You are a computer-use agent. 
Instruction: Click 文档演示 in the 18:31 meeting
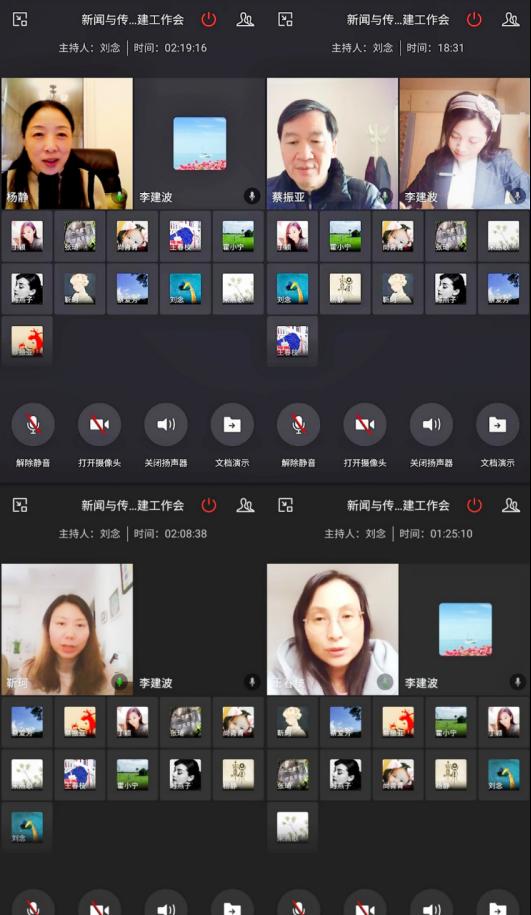click(x=497, y=424)
